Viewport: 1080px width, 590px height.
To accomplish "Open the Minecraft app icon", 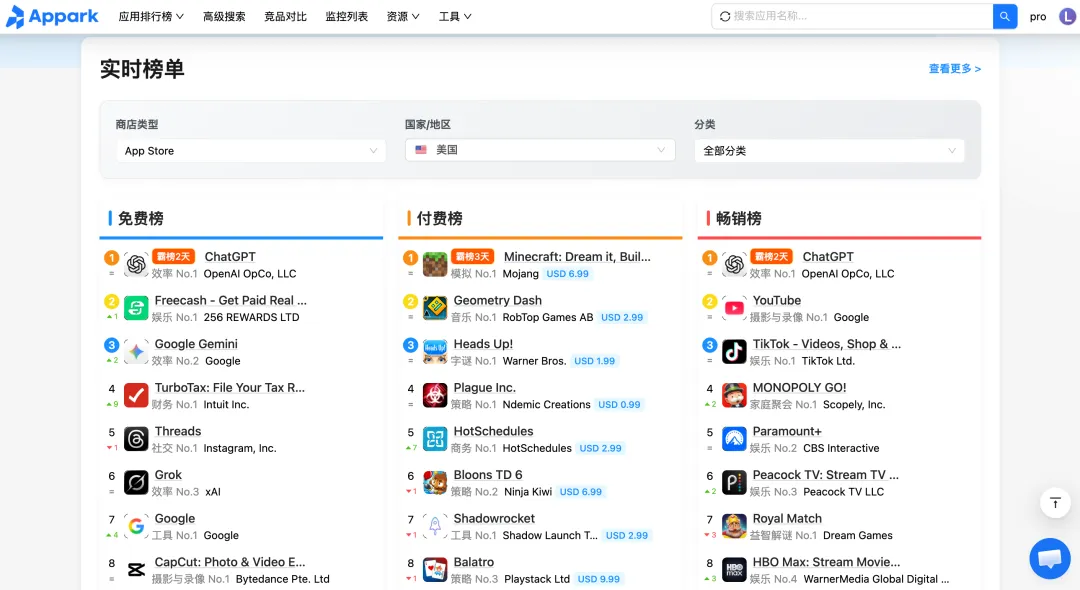I will (435, 264).
